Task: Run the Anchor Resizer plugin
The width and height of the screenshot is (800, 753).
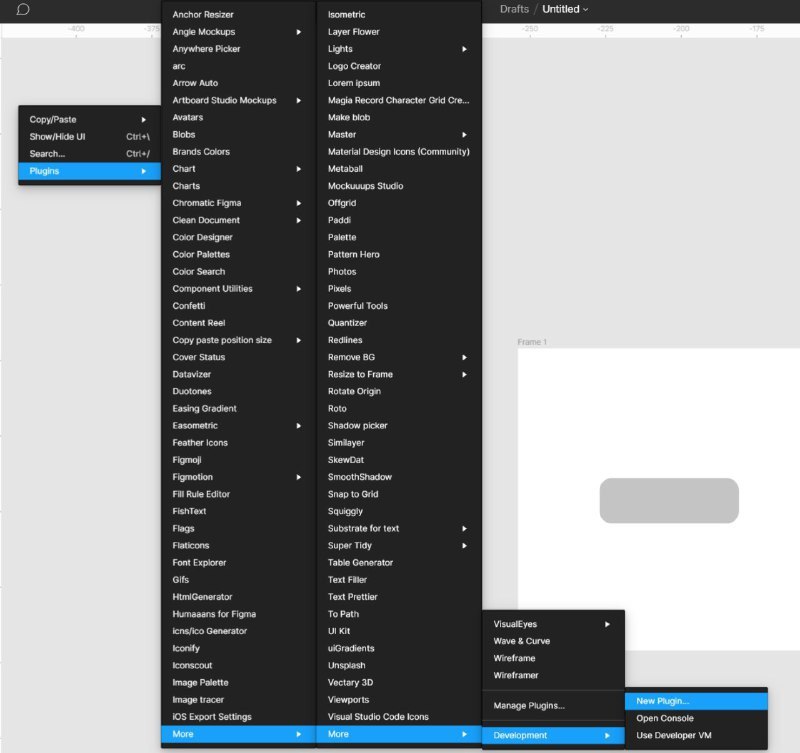Action: coord(238,15)
